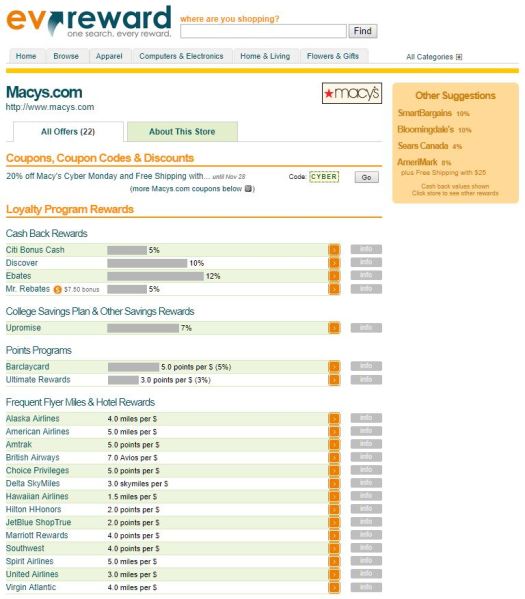
Task: Open Computers & Electronics tab
Action: 181,56
